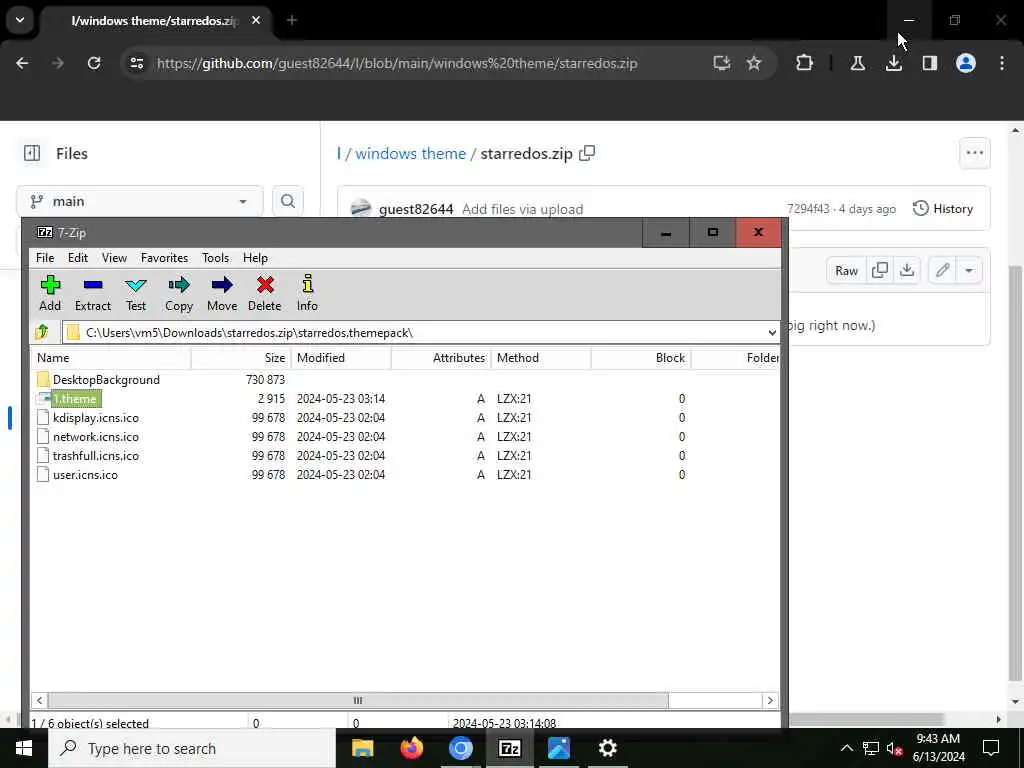Click the Add button in 7-Zip toolbar

[50, 293]
